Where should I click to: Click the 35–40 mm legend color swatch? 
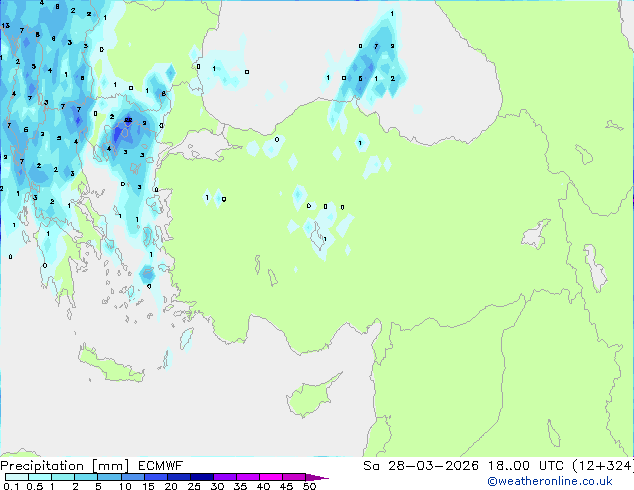pos(248,477)
